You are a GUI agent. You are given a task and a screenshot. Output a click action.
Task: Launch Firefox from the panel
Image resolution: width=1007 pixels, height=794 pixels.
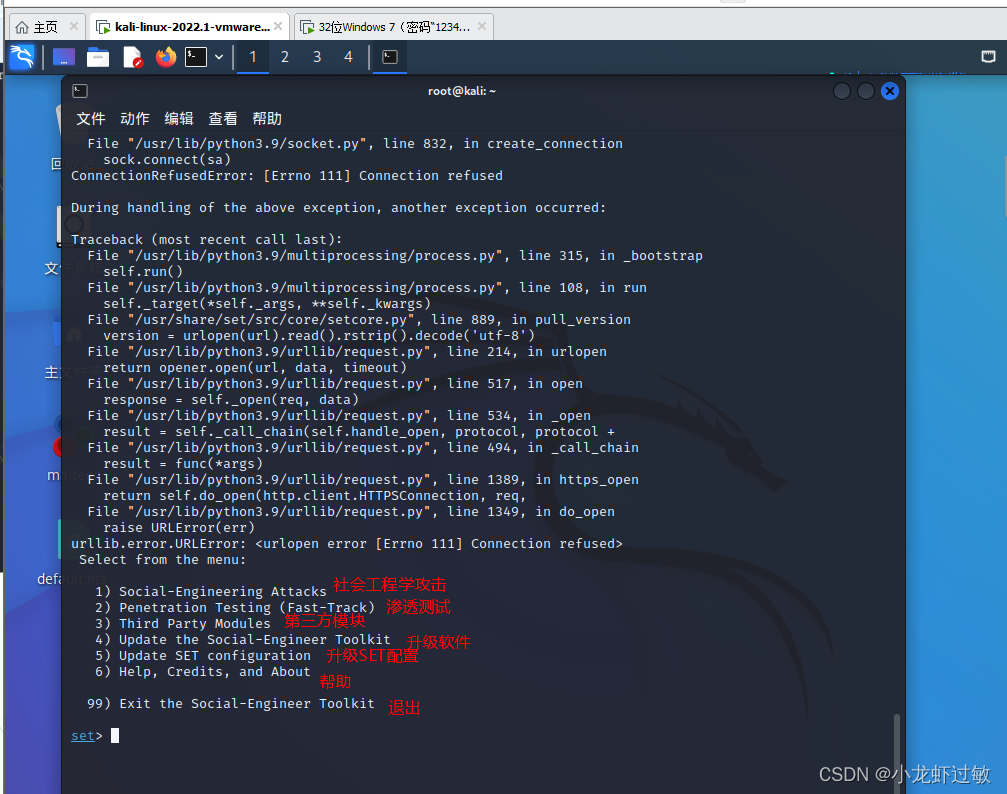[164, 57]
